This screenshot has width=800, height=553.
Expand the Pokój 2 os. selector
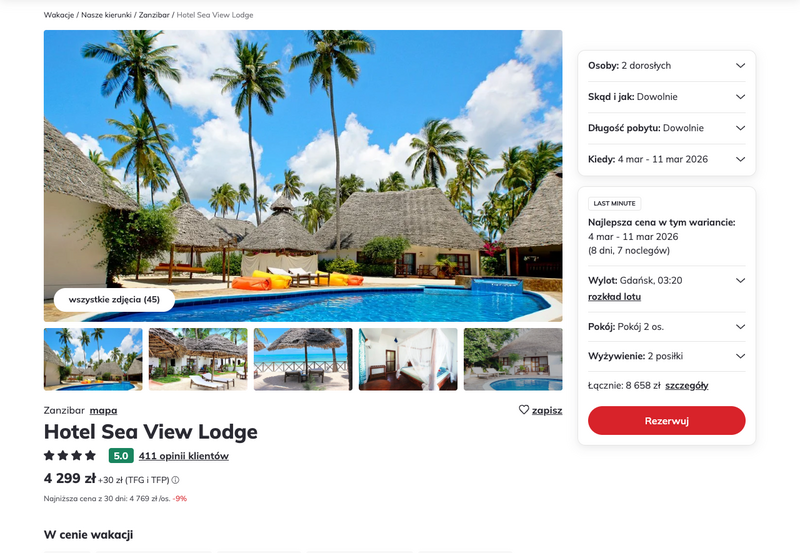coord(666,327)
